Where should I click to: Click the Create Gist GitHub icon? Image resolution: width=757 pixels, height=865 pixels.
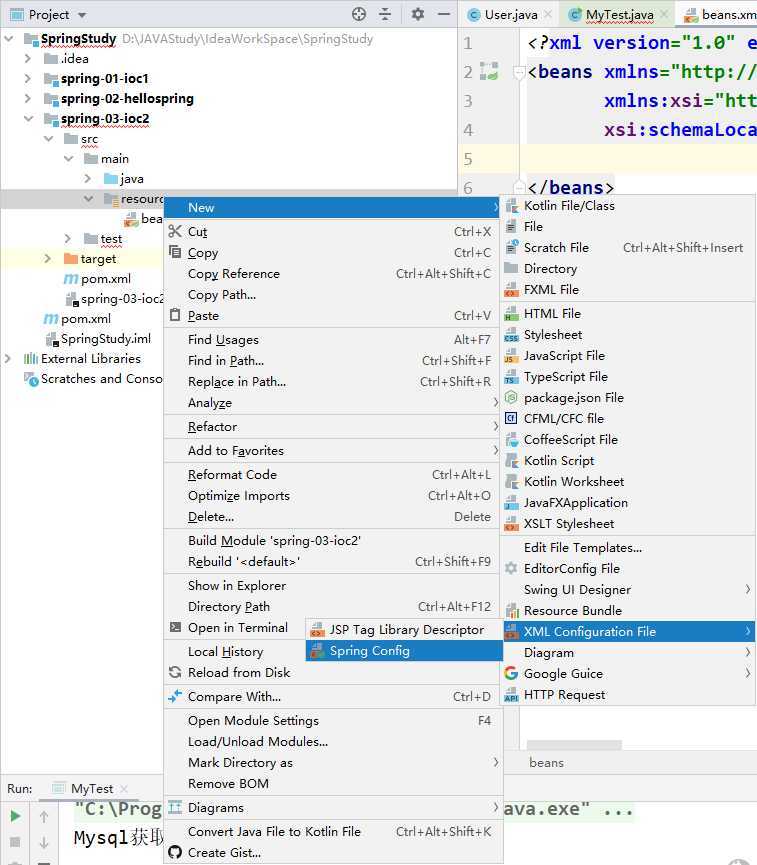click(x=175, y=852)
